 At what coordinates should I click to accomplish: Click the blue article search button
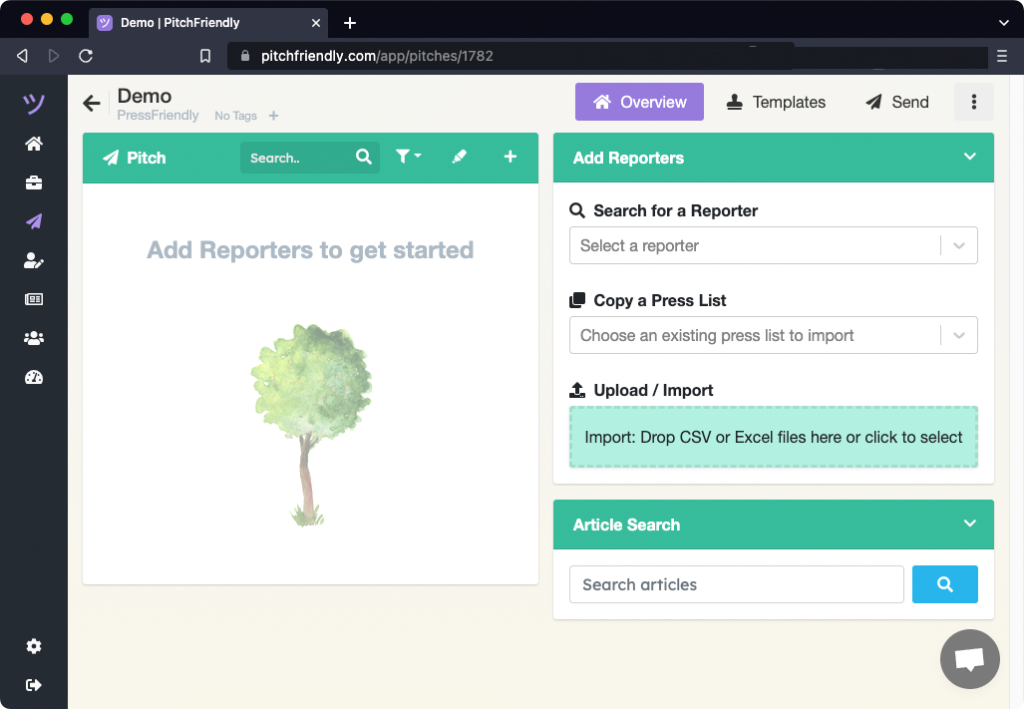944,585
